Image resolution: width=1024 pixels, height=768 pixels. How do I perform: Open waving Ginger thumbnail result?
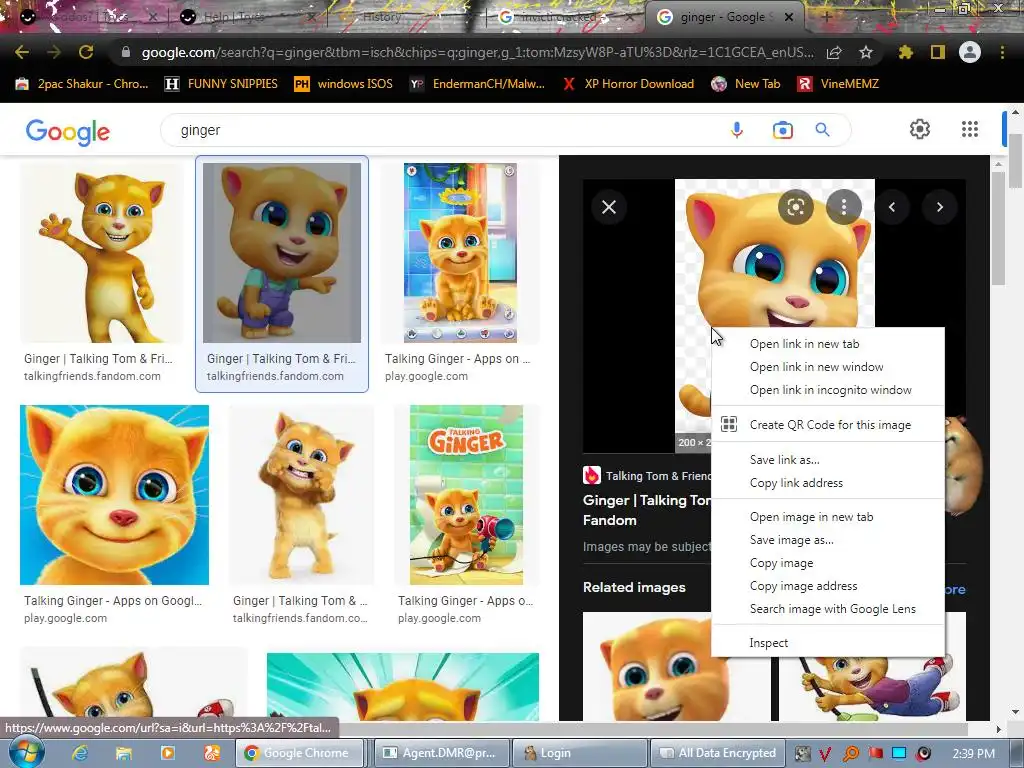point(102,253)
